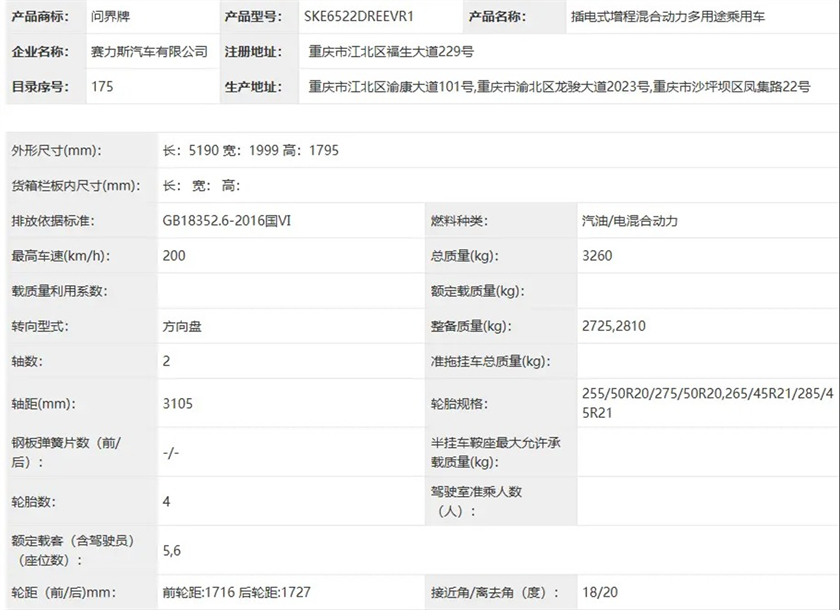Screen dimensions: 840x610
Task: Click the 轴数 label
Action: pyautogui.click(x=27, y=361)
